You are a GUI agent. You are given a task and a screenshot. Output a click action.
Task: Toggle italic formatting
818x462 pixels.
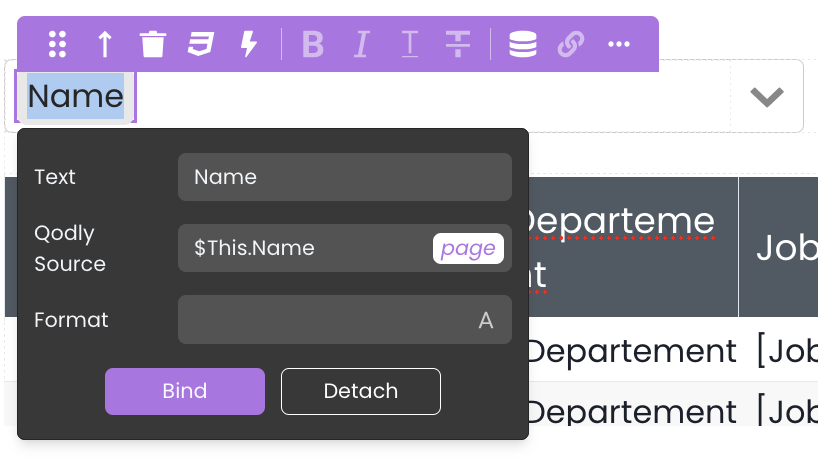point(362,44)
